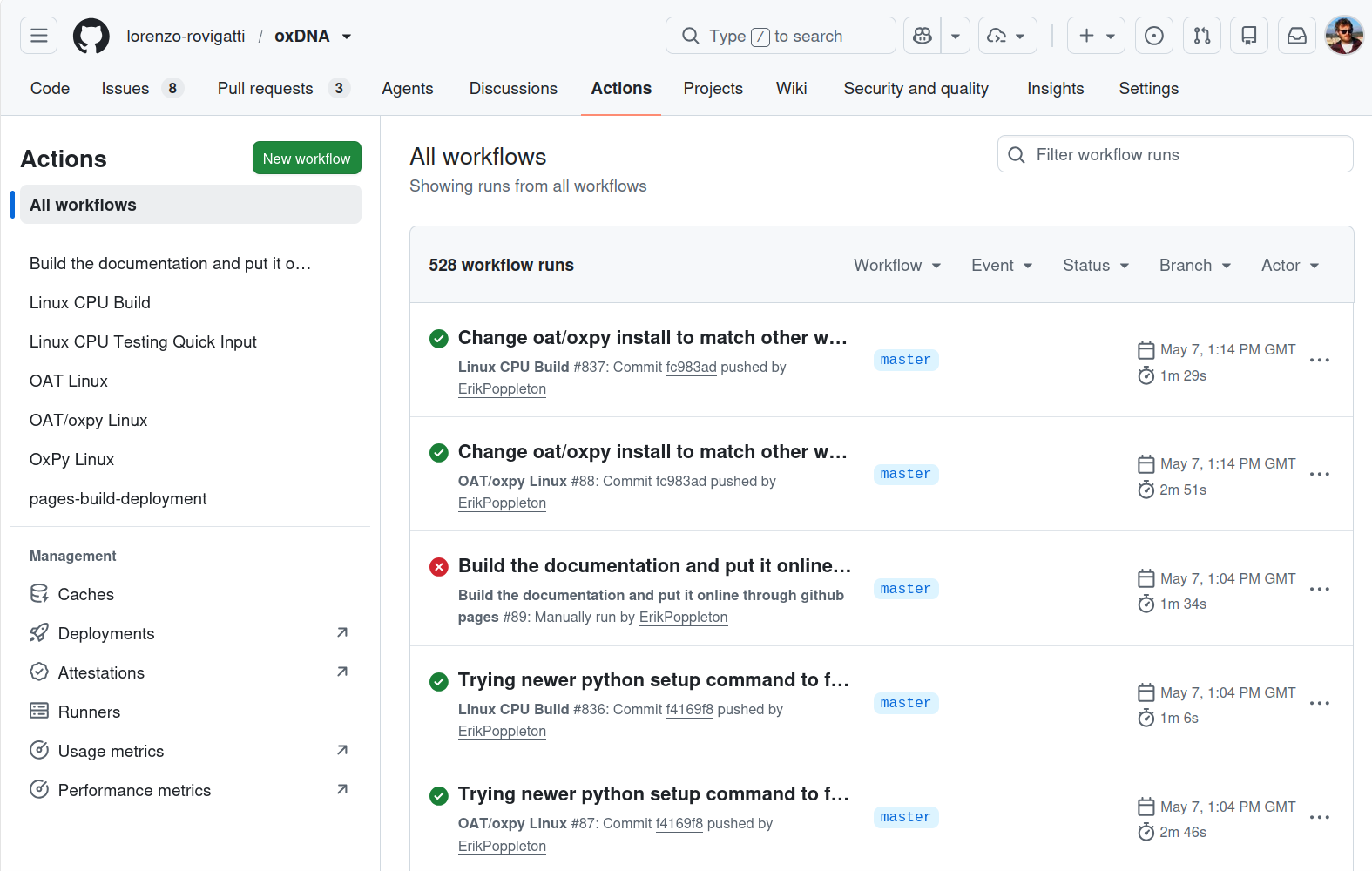Click the search box in header

pyautogui.click(x=781, y=36)
